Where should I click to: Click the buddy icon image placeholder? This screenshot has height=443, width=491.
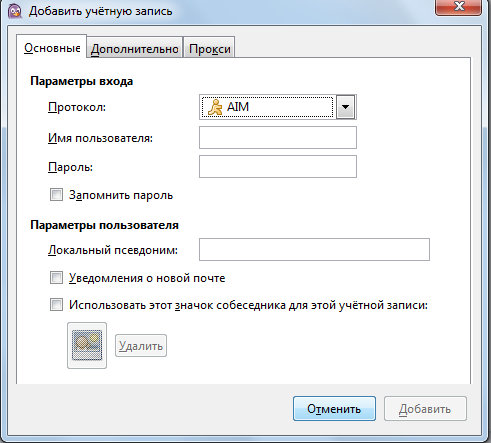(x=87, y=345)
